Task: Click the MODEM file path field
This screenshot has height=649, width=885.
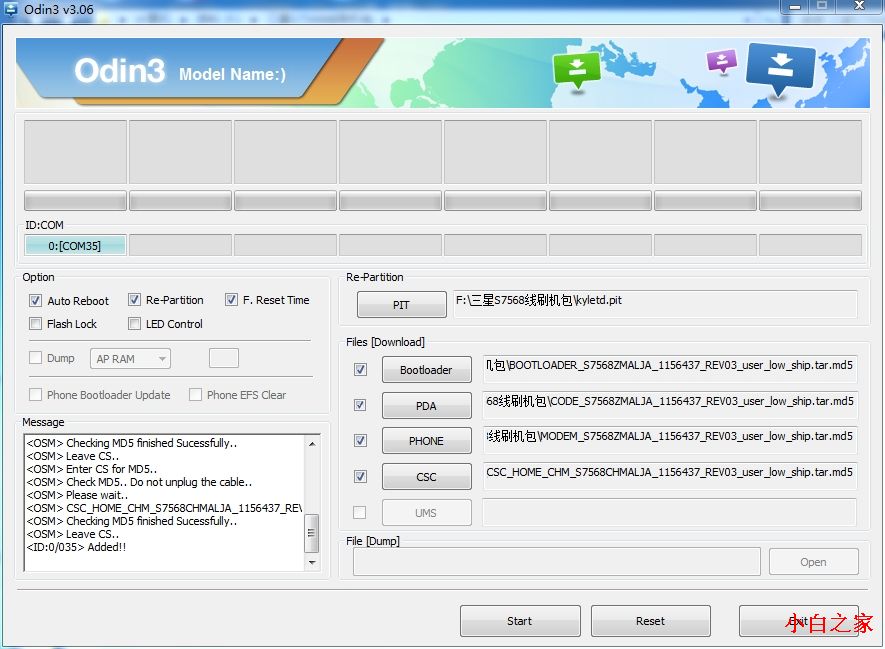Action: click(x=669, y=440)
